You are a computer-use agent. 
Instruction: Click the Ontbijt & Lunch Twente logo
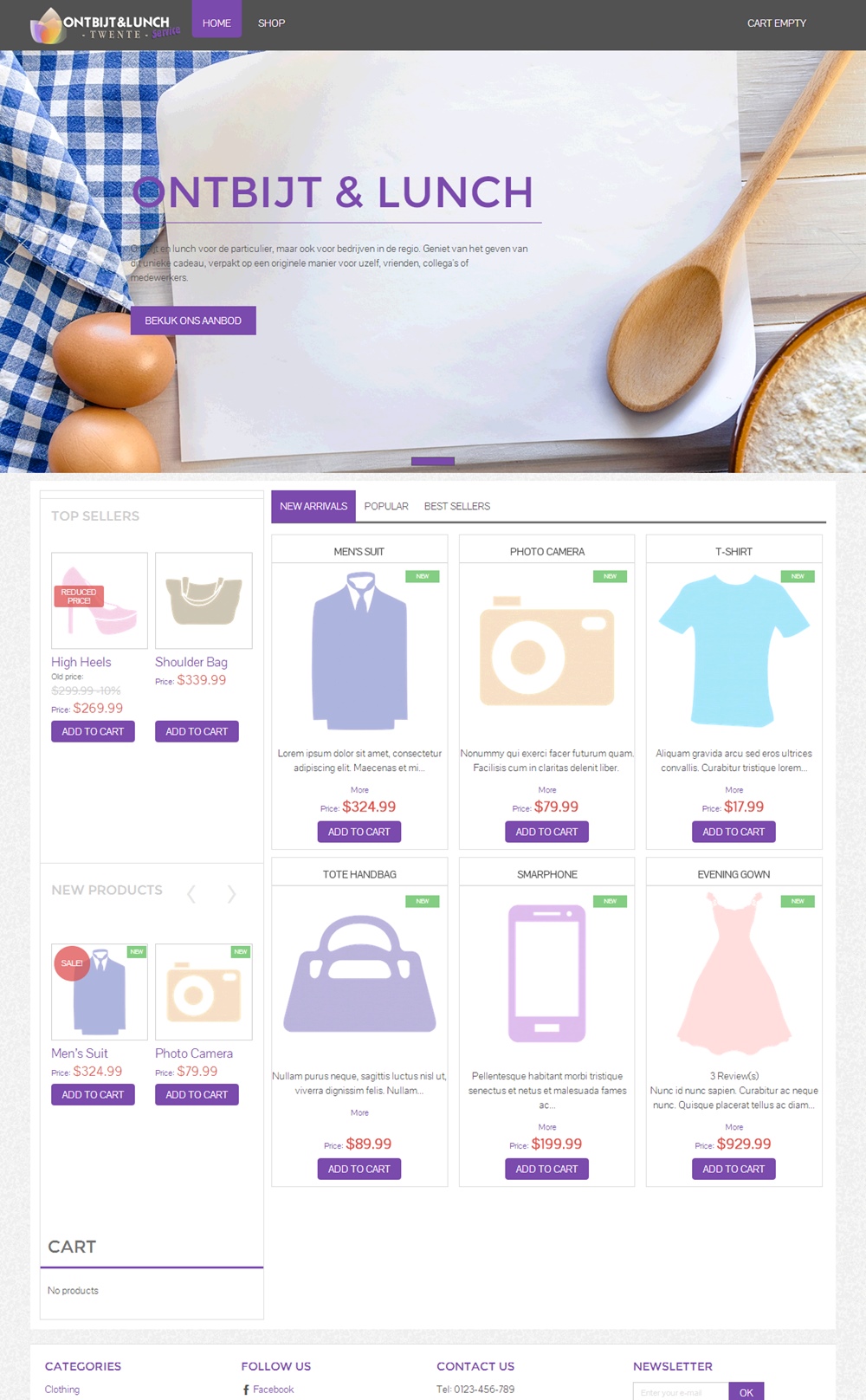[x=105, y=25]
